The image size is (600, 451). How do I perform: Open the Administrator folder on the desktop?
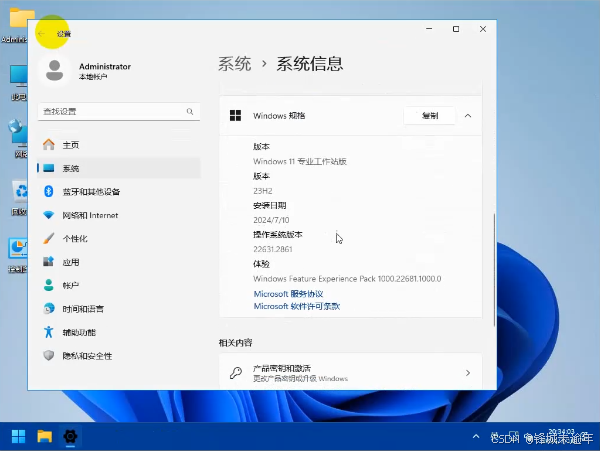tap(17, 25)
